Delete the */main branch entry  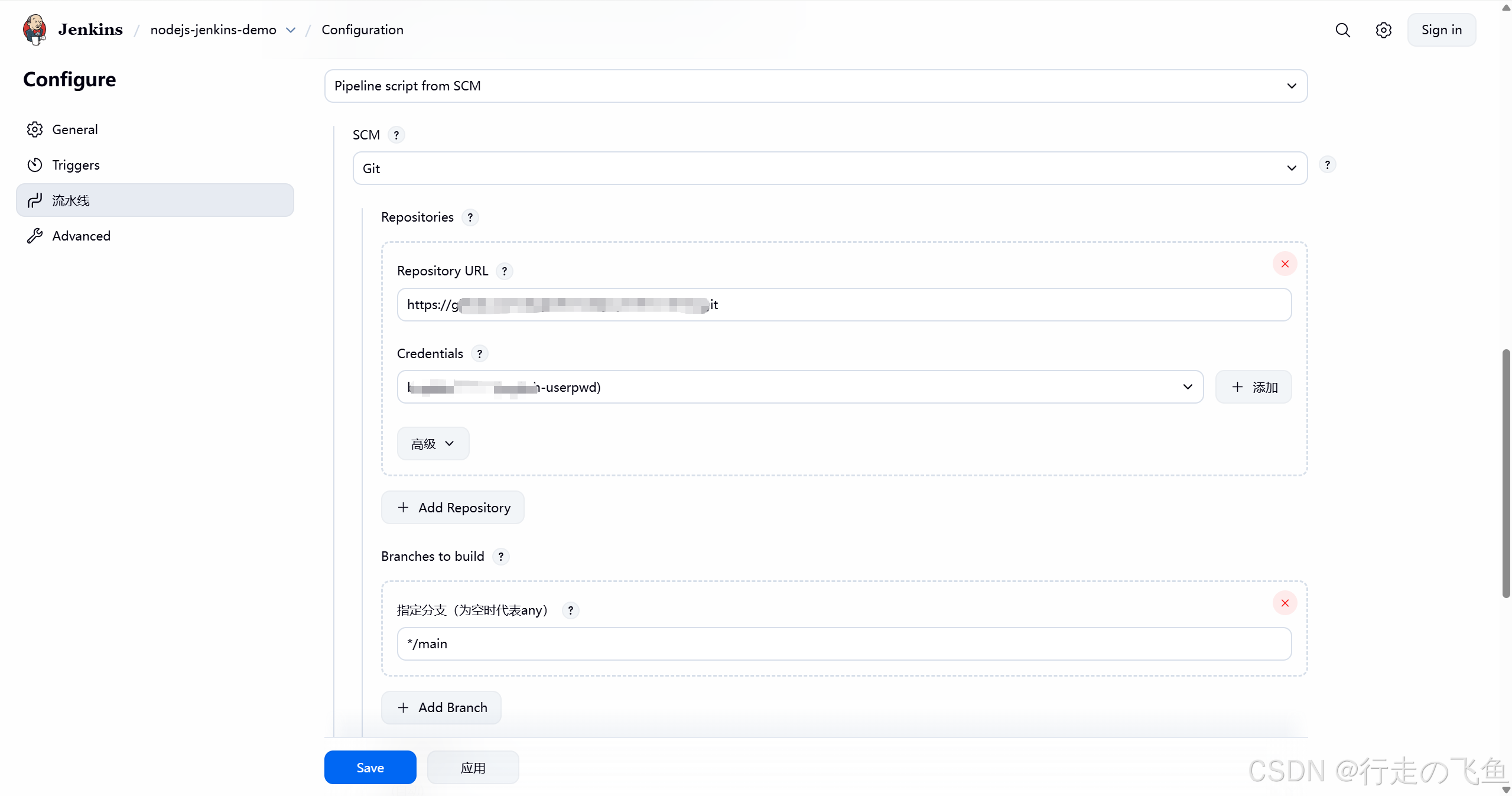click(1285, 603)
